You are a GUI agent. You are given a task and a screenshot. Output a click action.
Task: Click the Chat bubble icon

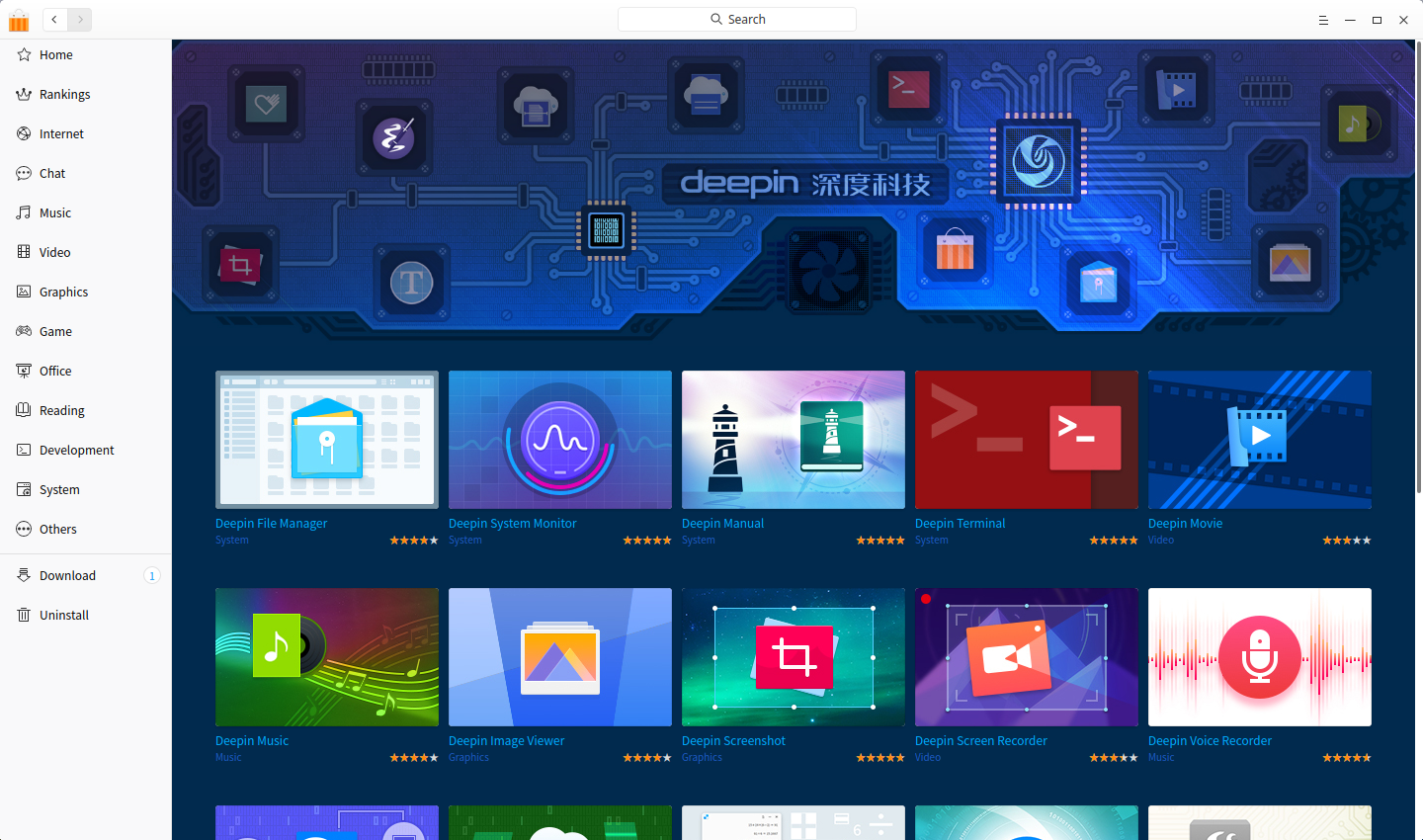[x=24, y=173]
